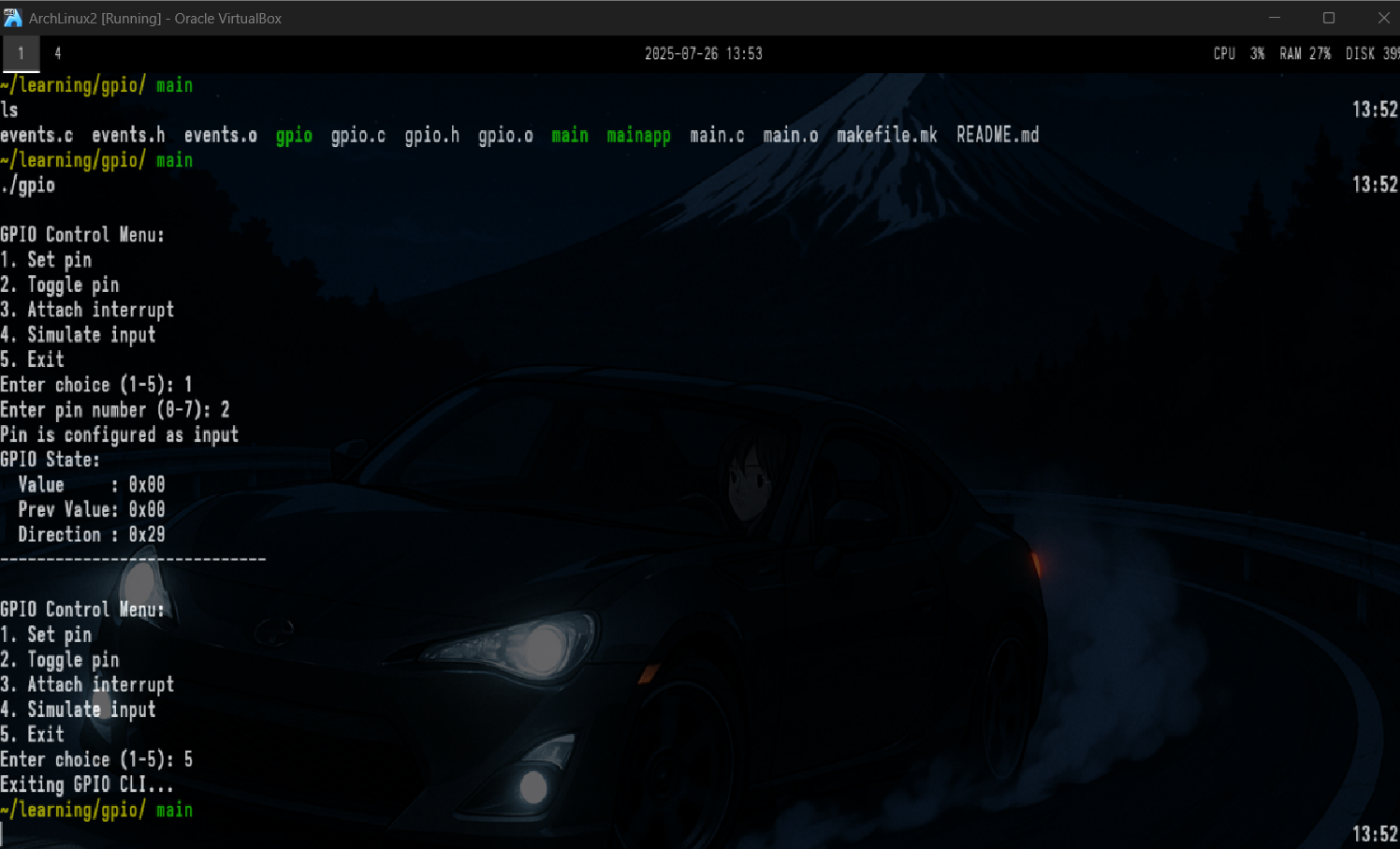Viewport: 1400px width, 849px height.
Task: Click the 'Prev Value: 0x00' line
Action: click(x=92, y=509)
